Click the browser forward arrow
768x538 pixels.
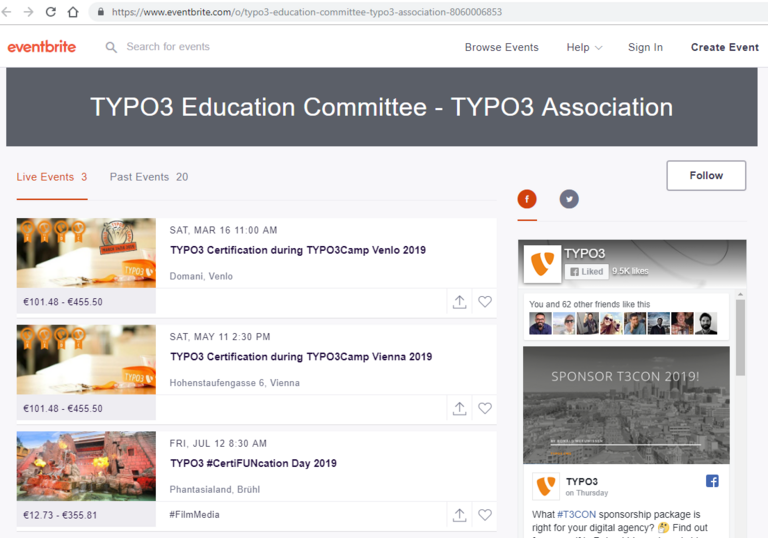click(28, 12)
